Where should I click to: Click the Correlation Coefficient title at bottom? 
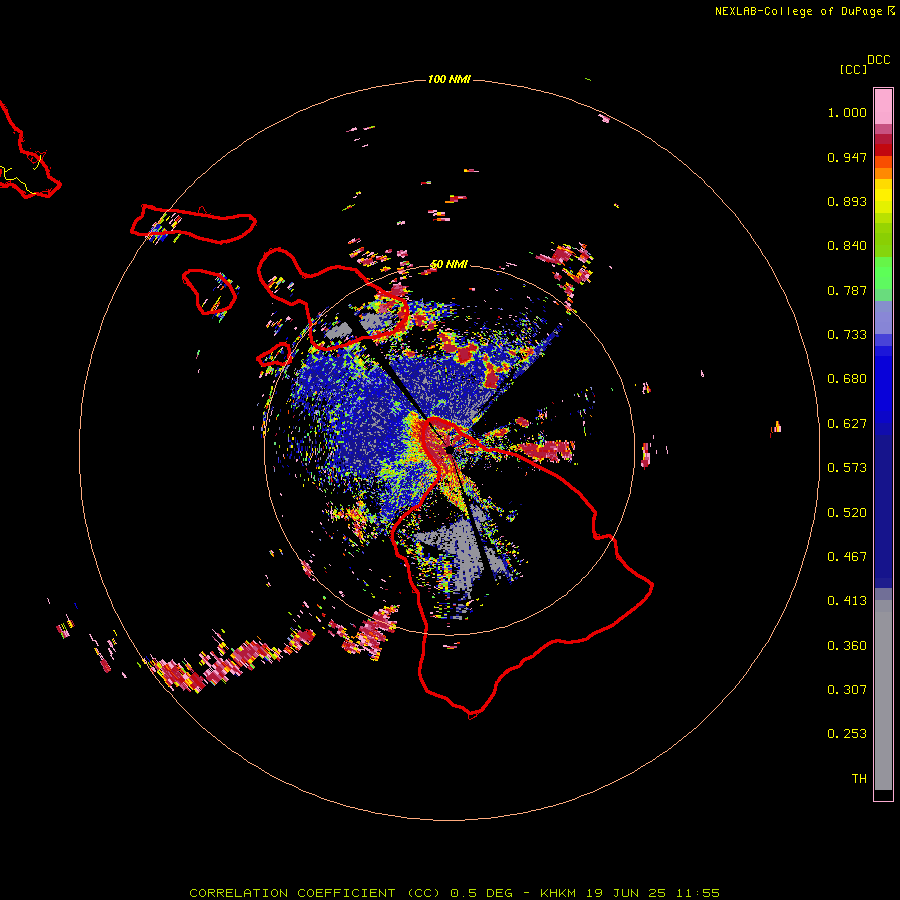coord(454,893)
